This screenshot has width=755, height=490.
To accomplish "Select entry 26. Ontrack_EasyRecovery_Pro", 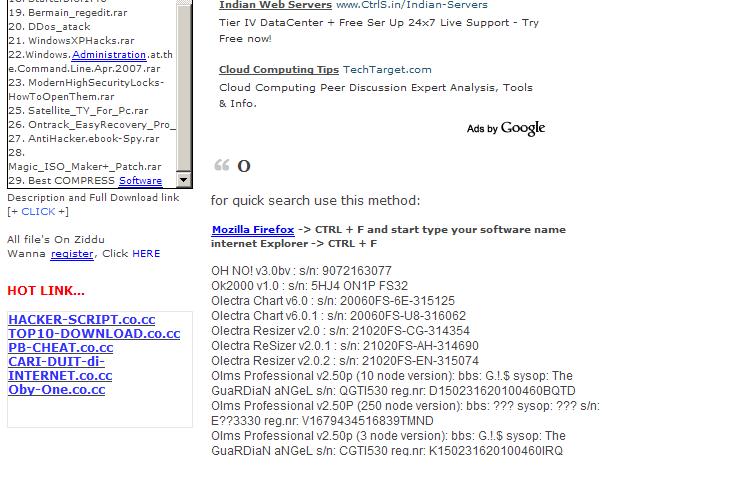I will coord(92,125).
